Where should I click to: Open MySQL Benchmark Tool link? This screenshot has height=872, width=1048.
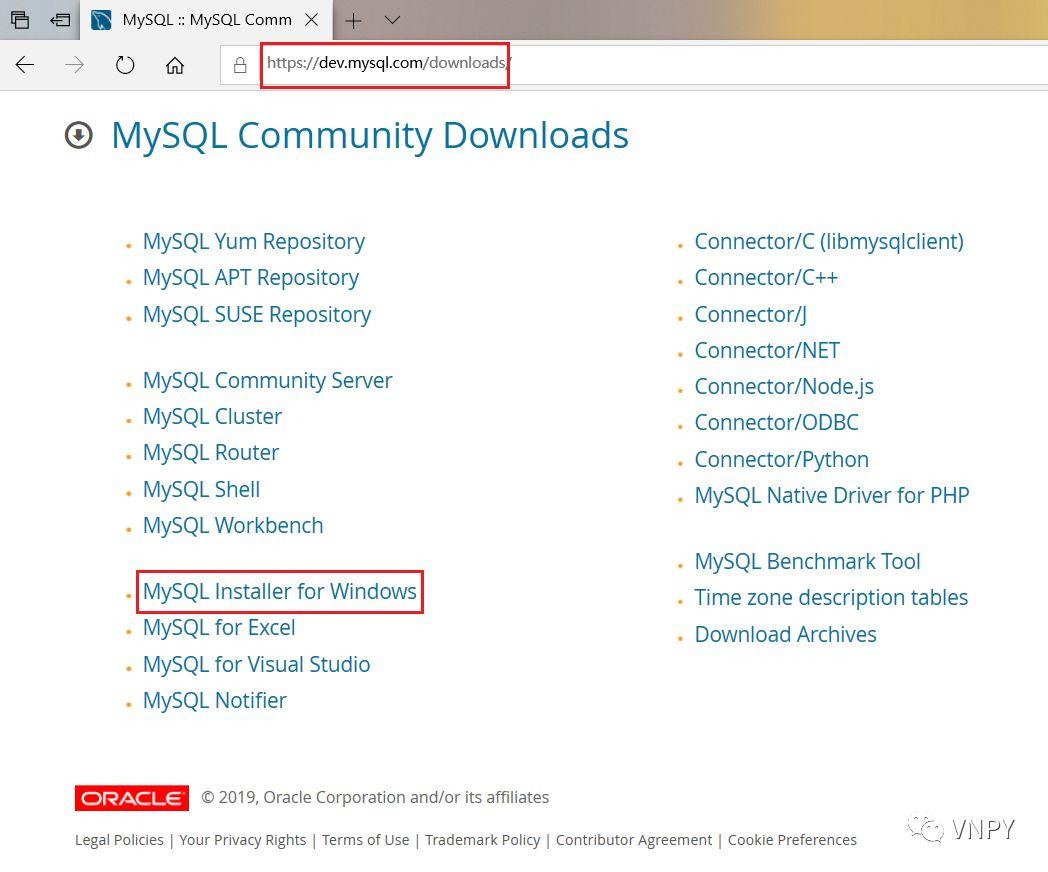point(807,561)
